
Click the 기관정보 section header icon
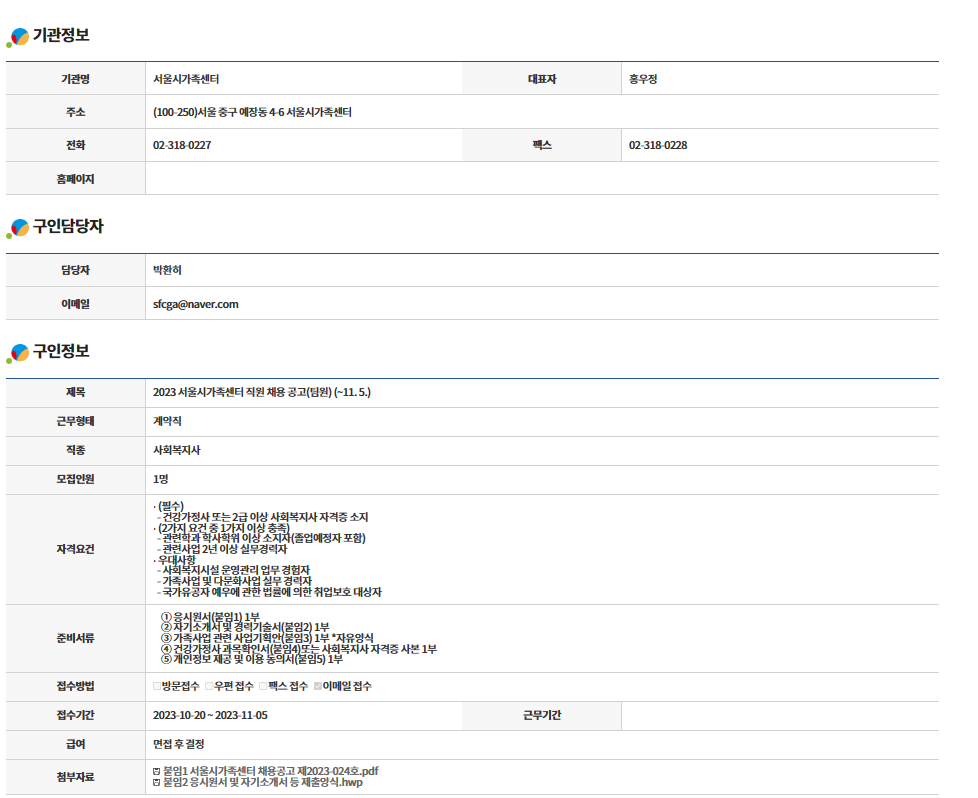coord(19,37)
